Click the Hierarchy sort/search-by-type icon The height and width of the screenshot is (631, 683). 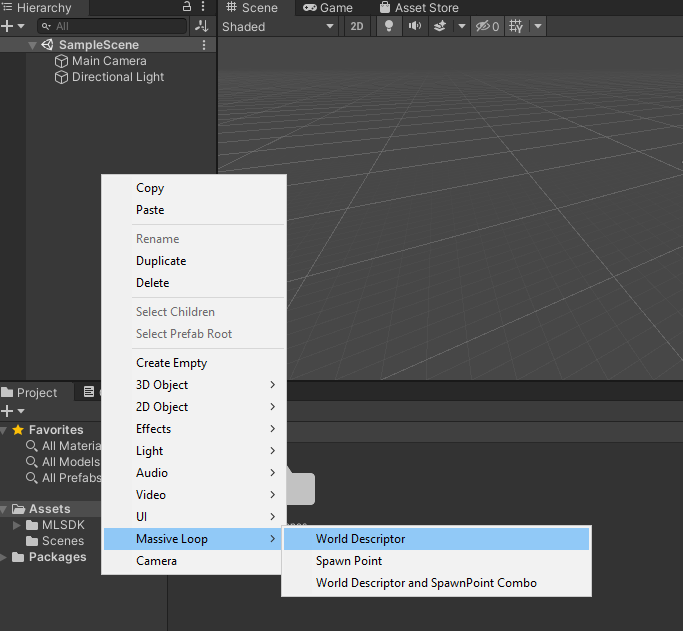coord(201,26)
